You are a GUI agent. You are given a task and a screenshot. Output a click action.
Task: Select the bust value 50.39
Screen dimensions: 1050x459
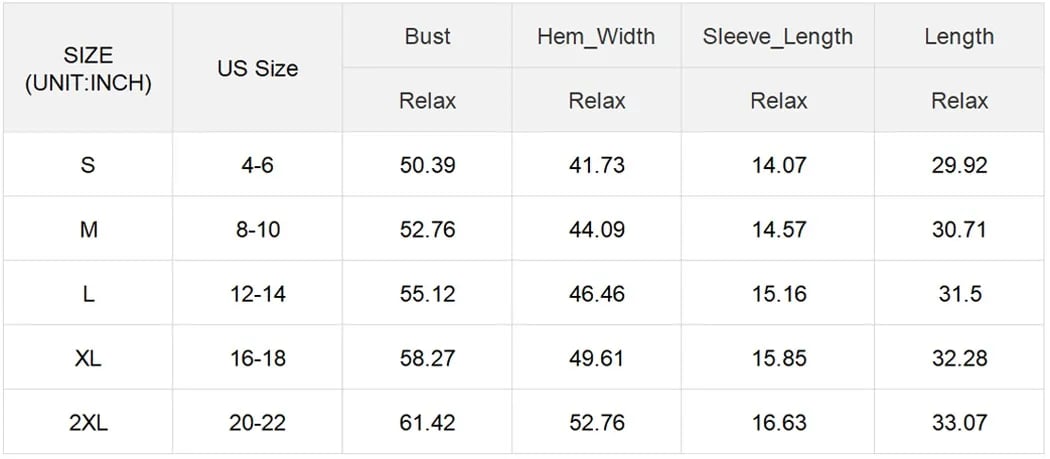pyautogui.click(x=427, y=165)
